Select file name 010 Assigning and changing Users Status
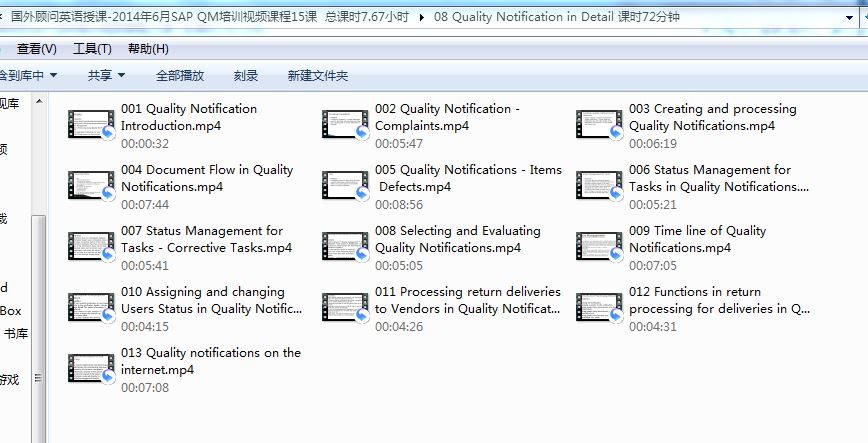868x443 pixels. 211,300
